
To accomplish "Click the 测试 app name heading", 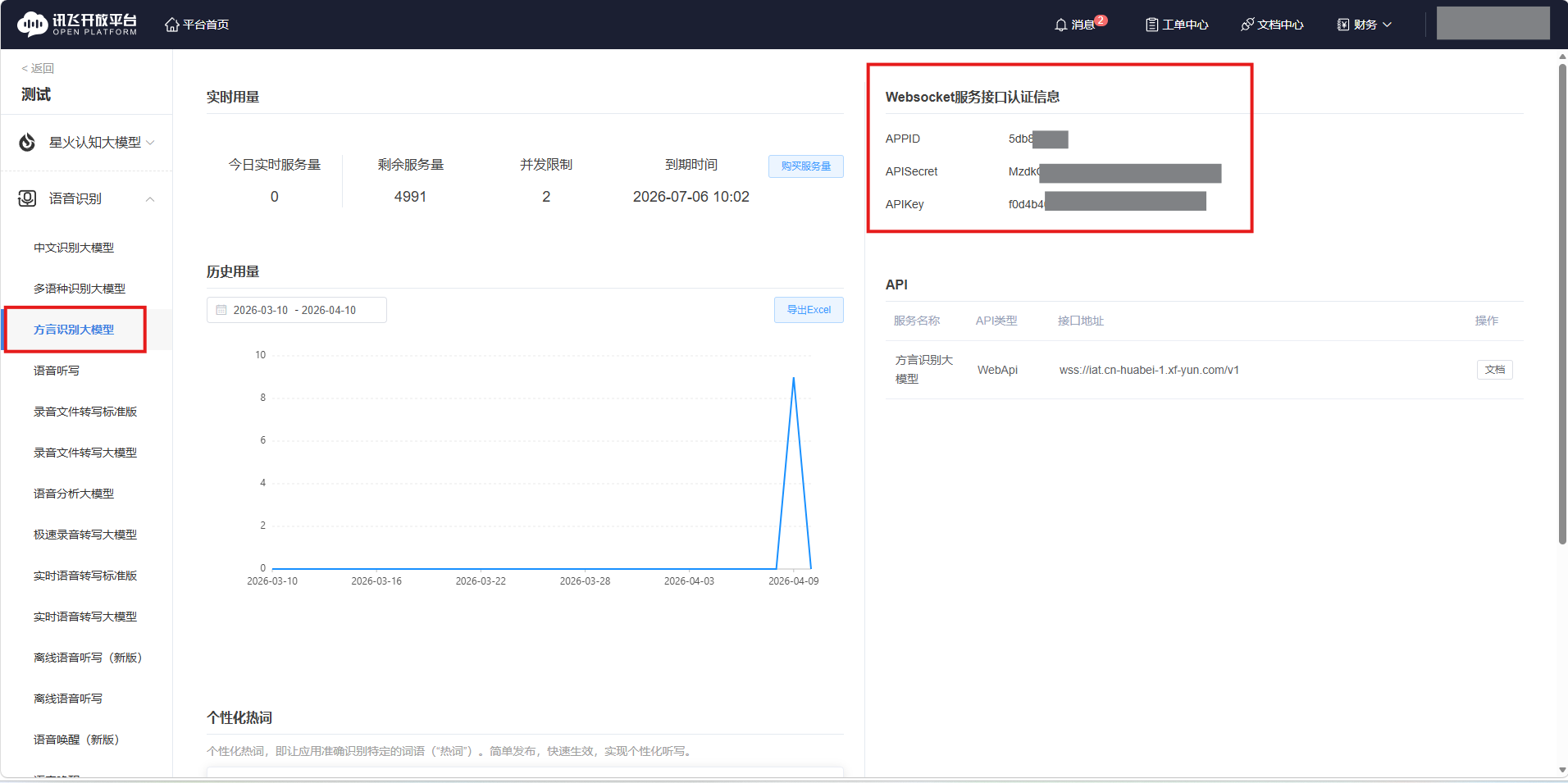I will (x=36, y=94).
